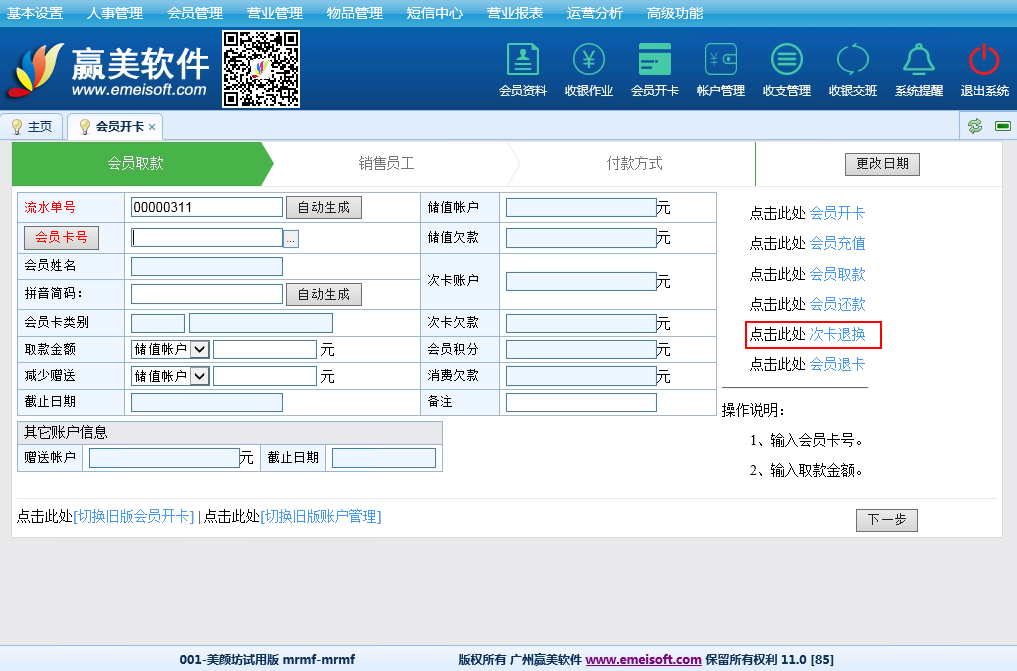Close the 会员开卡 tab
Image resolution: width=1017 pixels, height=671 pixels.
click(x=152, y=127)
